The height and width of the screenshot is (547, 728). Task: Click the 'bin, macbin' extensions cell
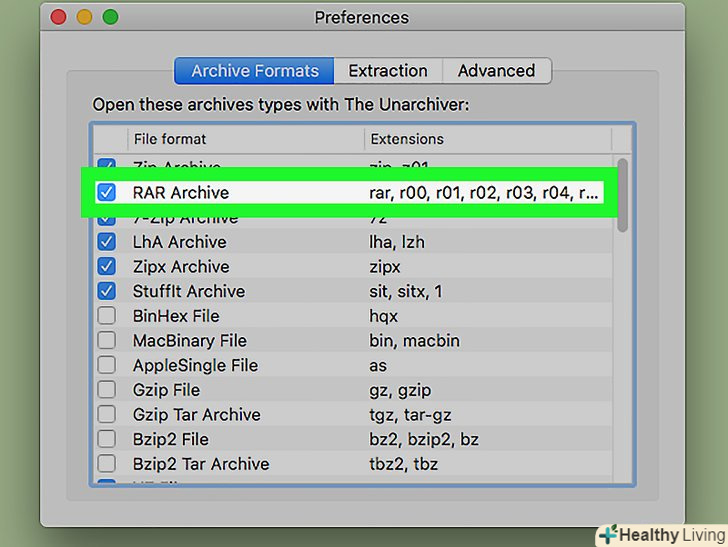click(x=414, y=341)
